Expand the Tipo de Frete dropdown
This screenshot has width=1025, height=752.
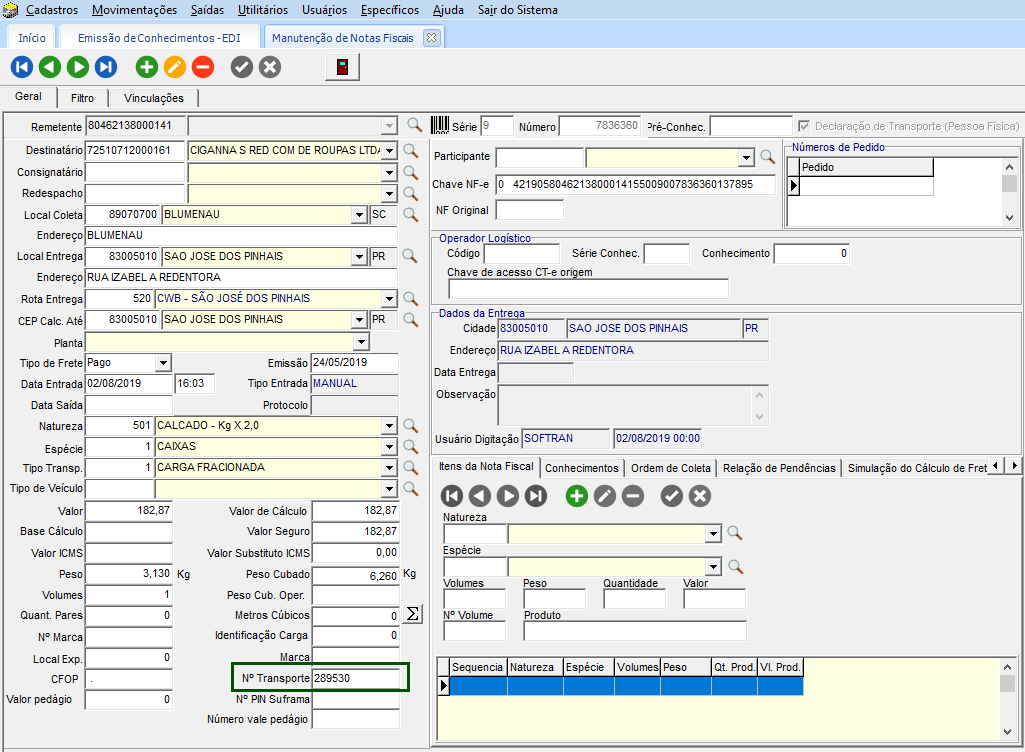163,362
